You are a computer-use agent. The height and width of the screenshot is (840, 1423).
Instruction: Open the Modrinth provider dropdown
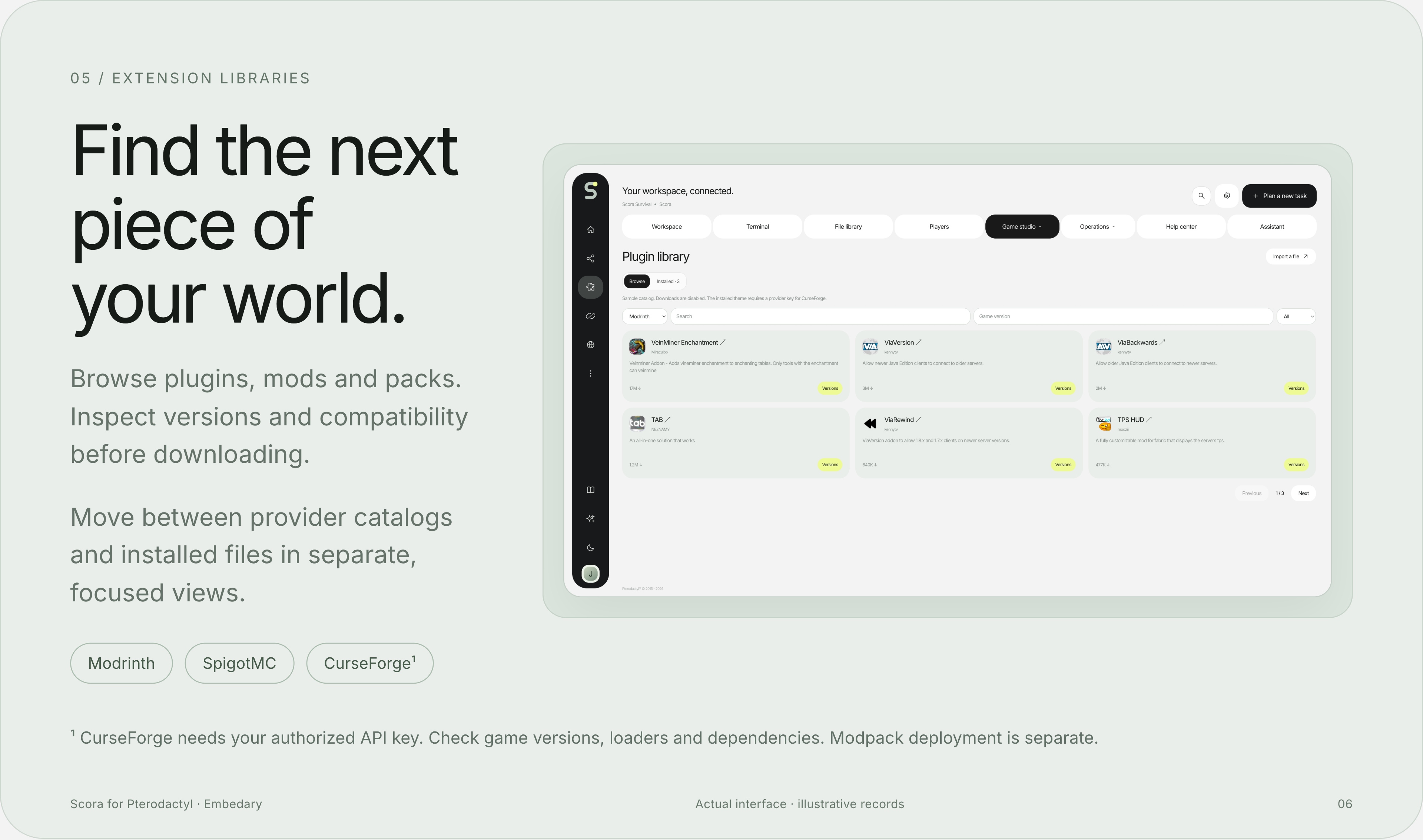point(645,316)
